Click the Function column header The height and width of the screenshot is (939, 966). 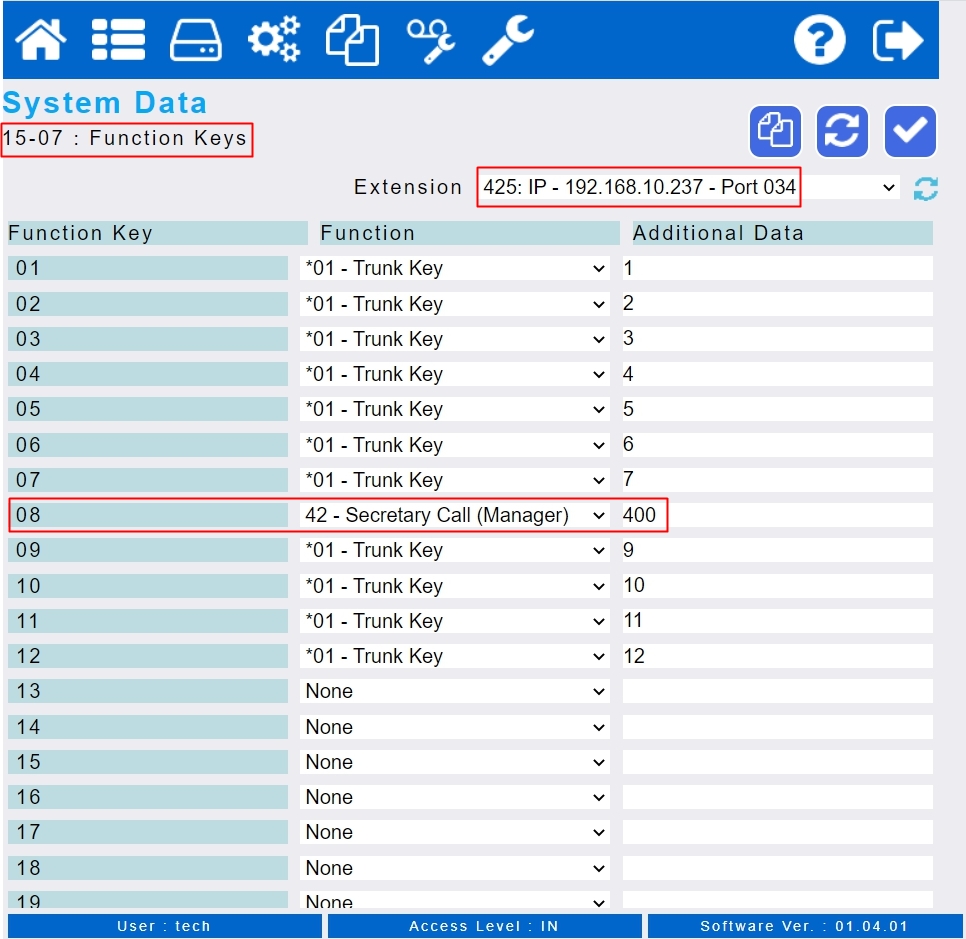pos(469,233)
